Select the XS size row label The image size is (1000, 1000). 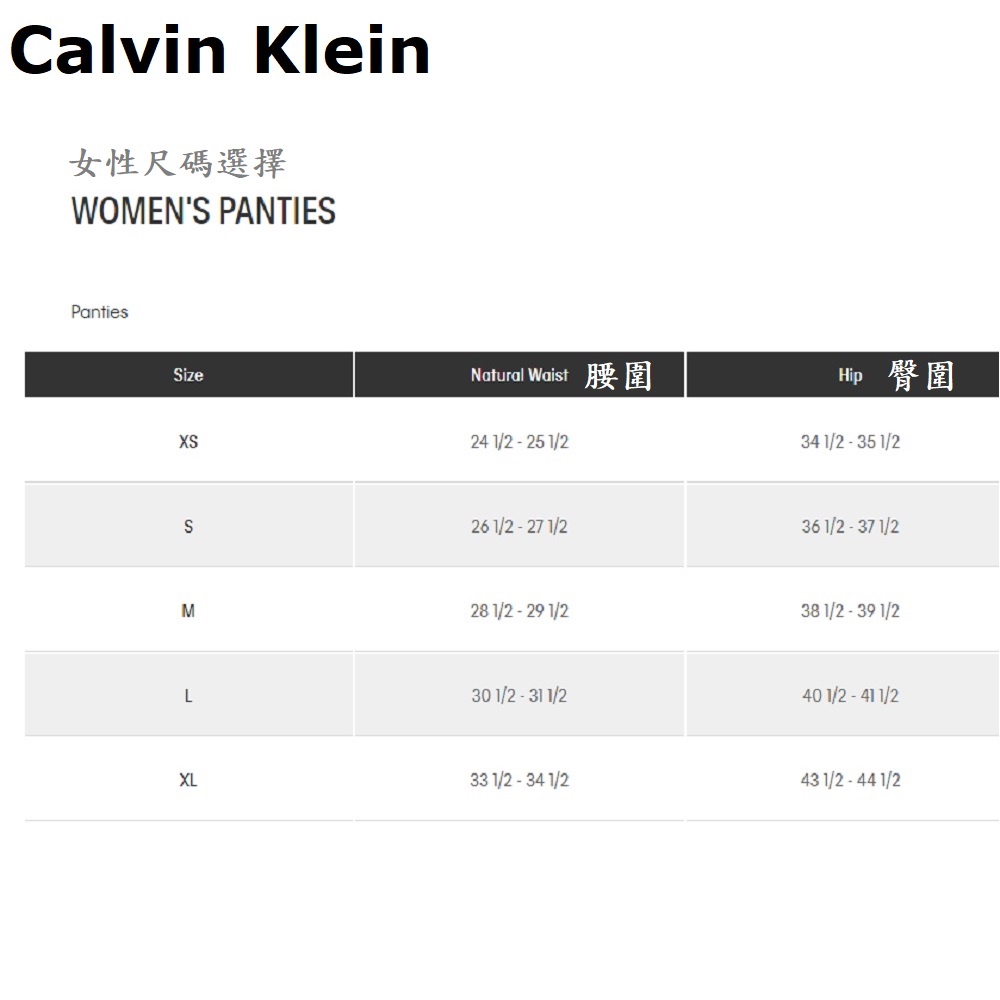pos(188,441)
